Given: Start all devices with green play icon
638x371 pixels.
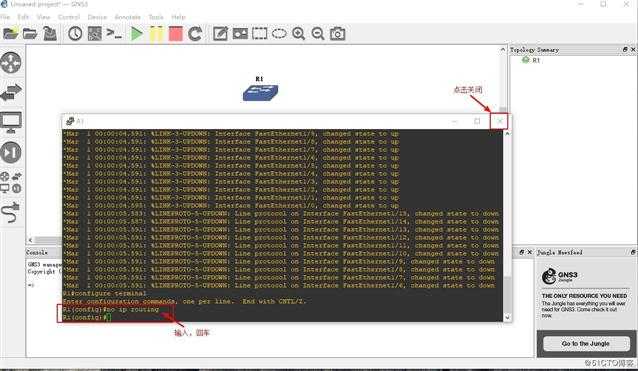Looking at the screenshot, I should pyautogui.click(x=137, y=33).
